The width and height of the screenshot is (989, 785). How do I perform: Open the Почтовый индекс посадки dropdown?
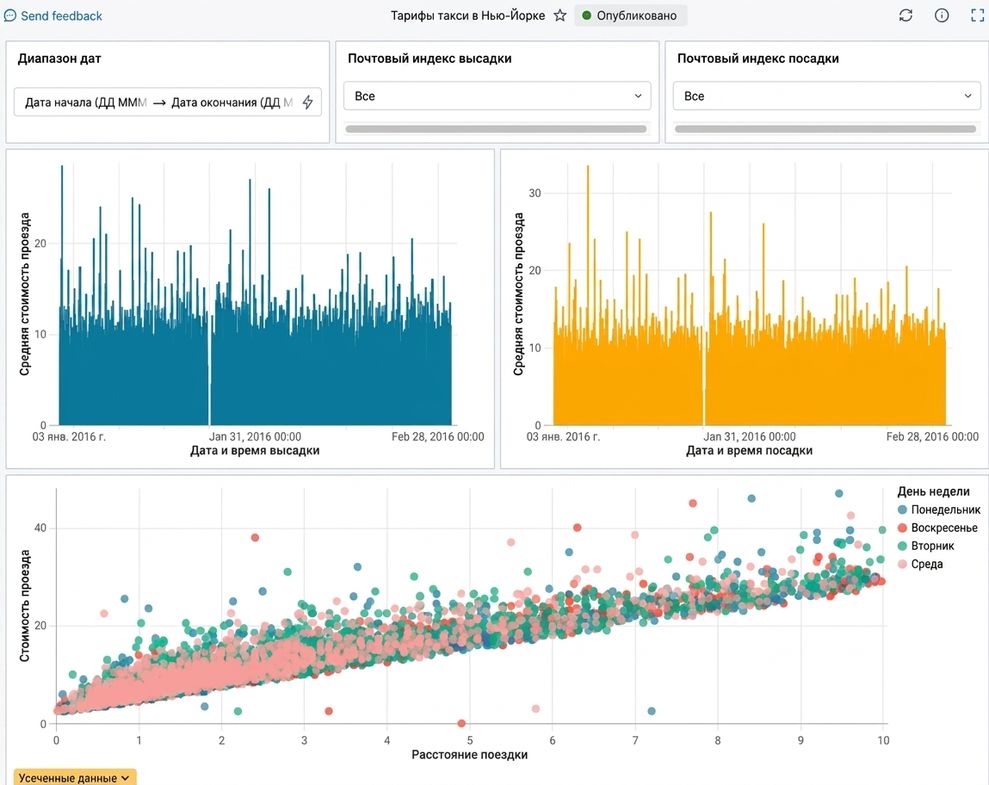pos(826,96)
